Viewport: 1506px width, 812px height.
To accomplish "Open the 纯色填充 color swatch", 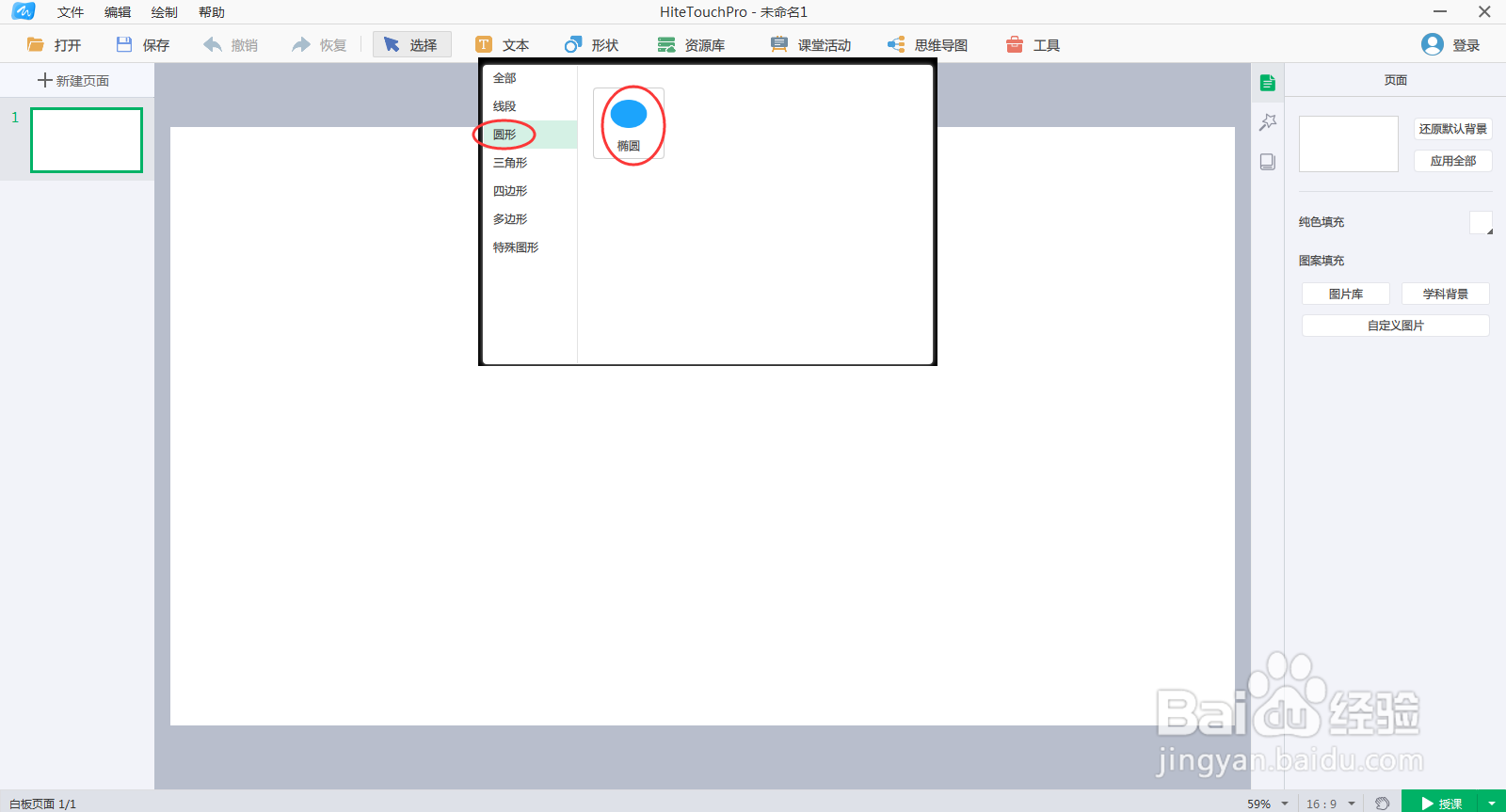I will pyautogui.click(x=1481, y=223).
